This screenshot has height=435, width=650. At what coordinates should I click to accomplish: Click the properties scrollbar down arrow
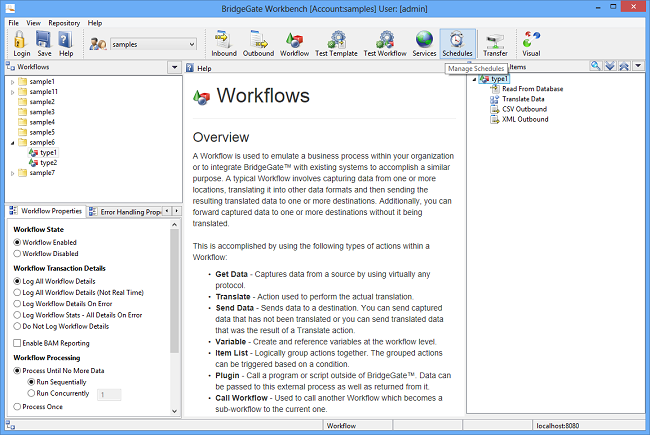(x=175, y=411)
